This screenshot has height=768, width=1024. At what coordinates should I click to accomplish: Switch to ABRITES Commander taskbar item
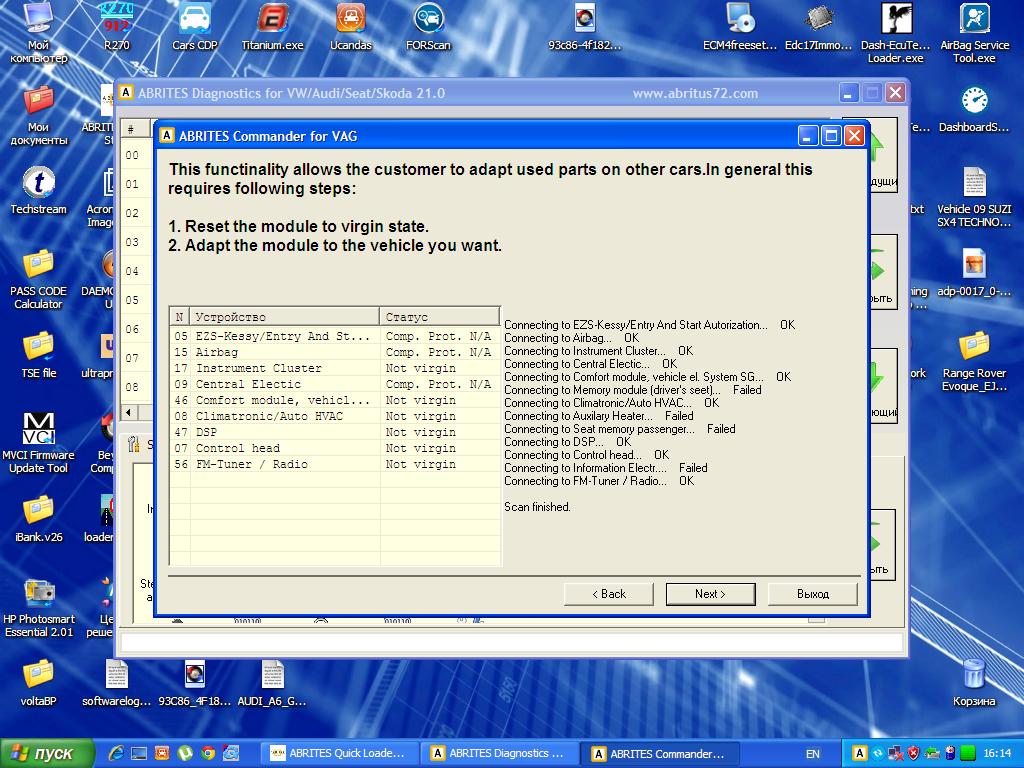click(x=660, y=754)
